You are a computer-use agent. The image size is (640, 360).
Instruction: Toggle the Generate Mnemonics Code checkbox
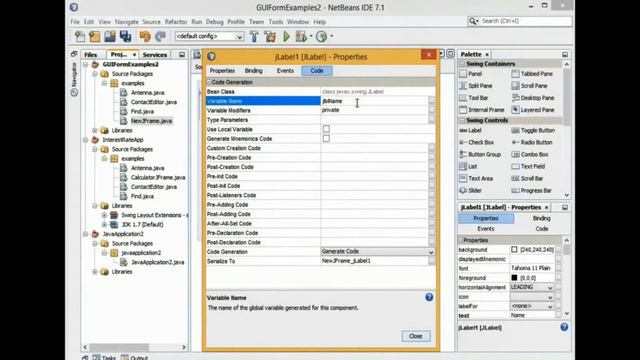[x=326, y=138]
